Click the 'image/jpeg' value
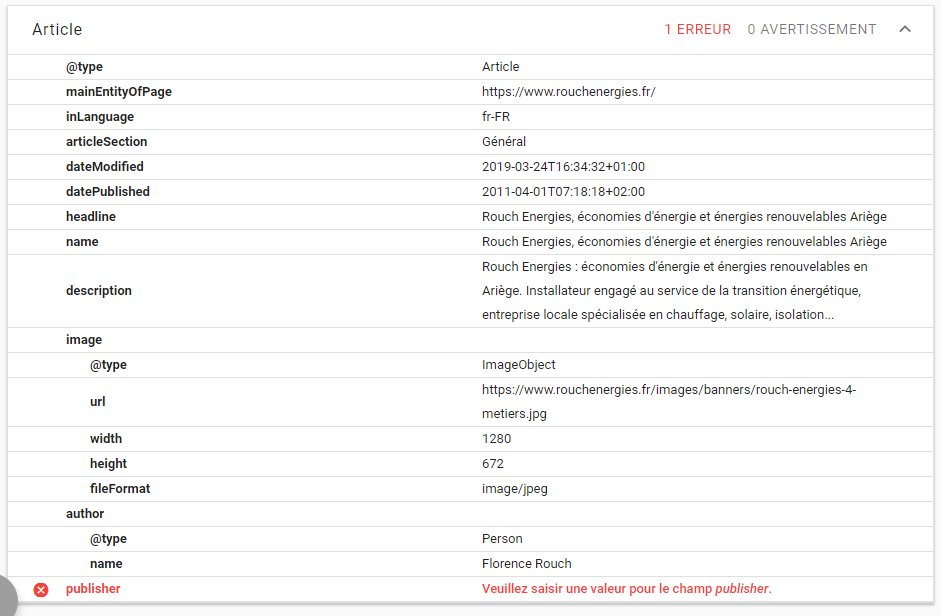The width and height of the screenshot is (941, 616). pyautogui.click(x=514, y=489)
